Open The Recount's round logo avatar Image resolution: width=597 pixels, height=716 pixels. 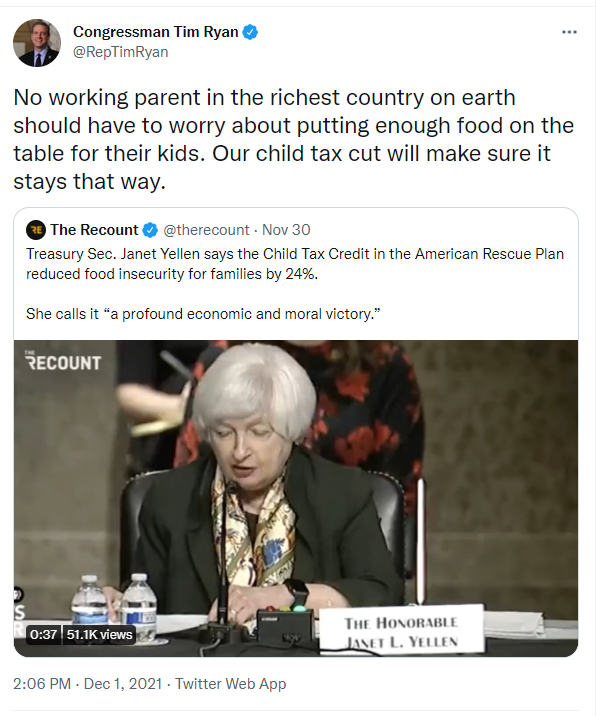[36, 230]
